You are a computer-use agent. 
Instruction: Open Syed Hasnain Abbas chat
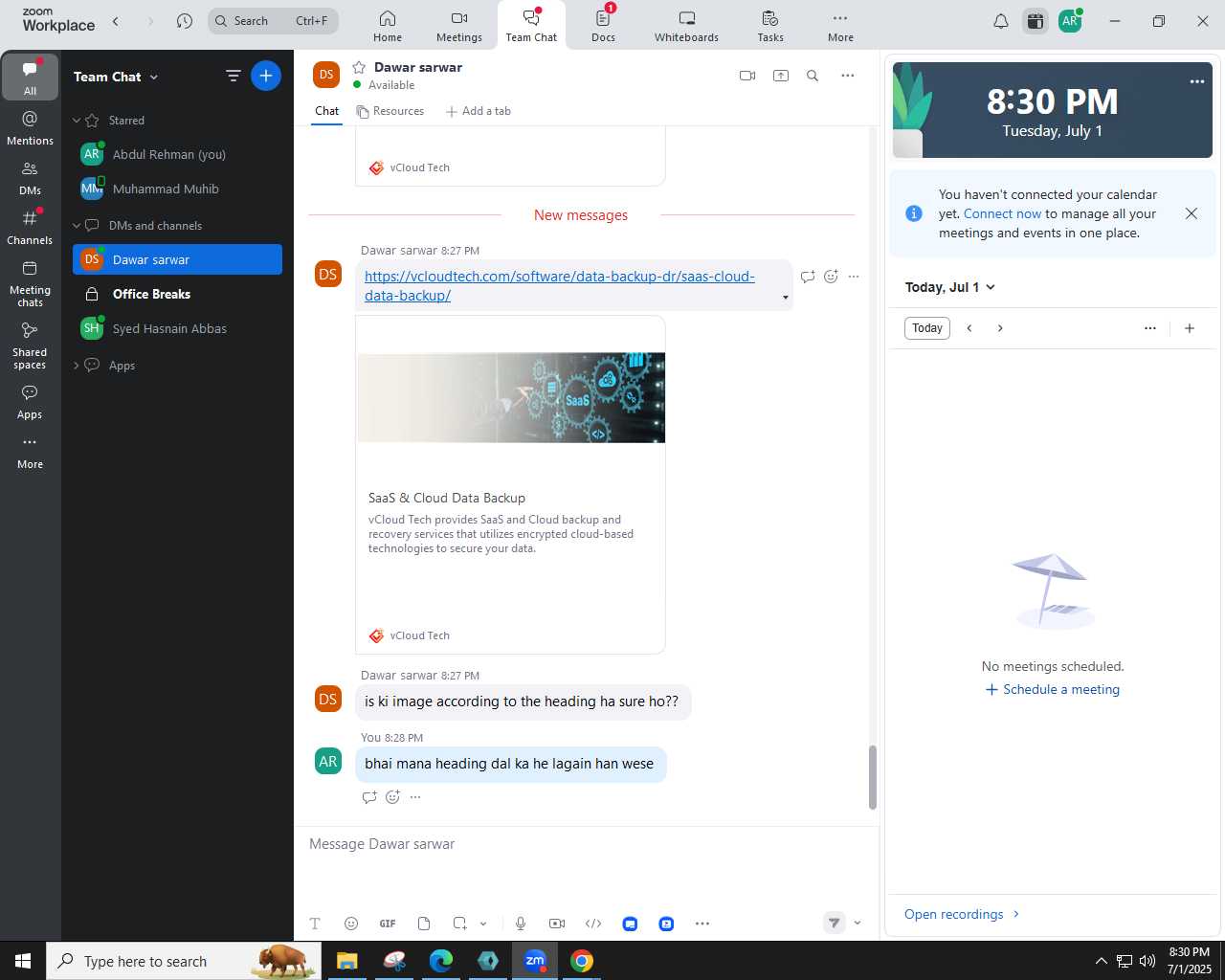177,328
